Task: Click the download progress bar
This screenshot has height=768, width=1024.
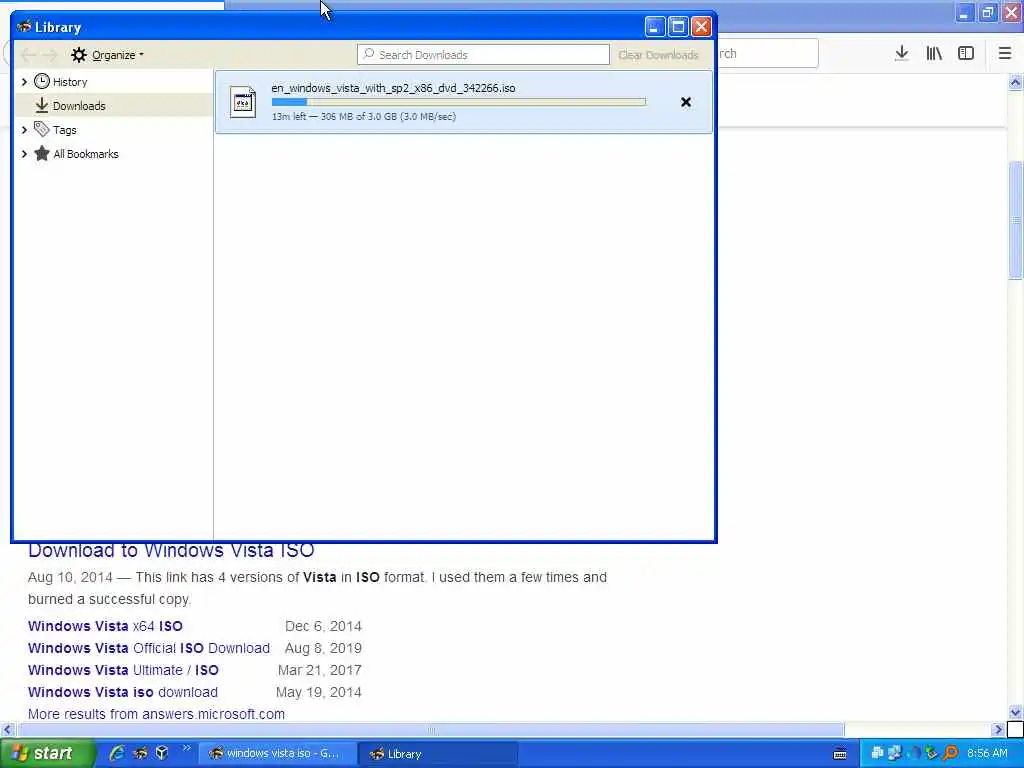Action: (x=458, y=102)
